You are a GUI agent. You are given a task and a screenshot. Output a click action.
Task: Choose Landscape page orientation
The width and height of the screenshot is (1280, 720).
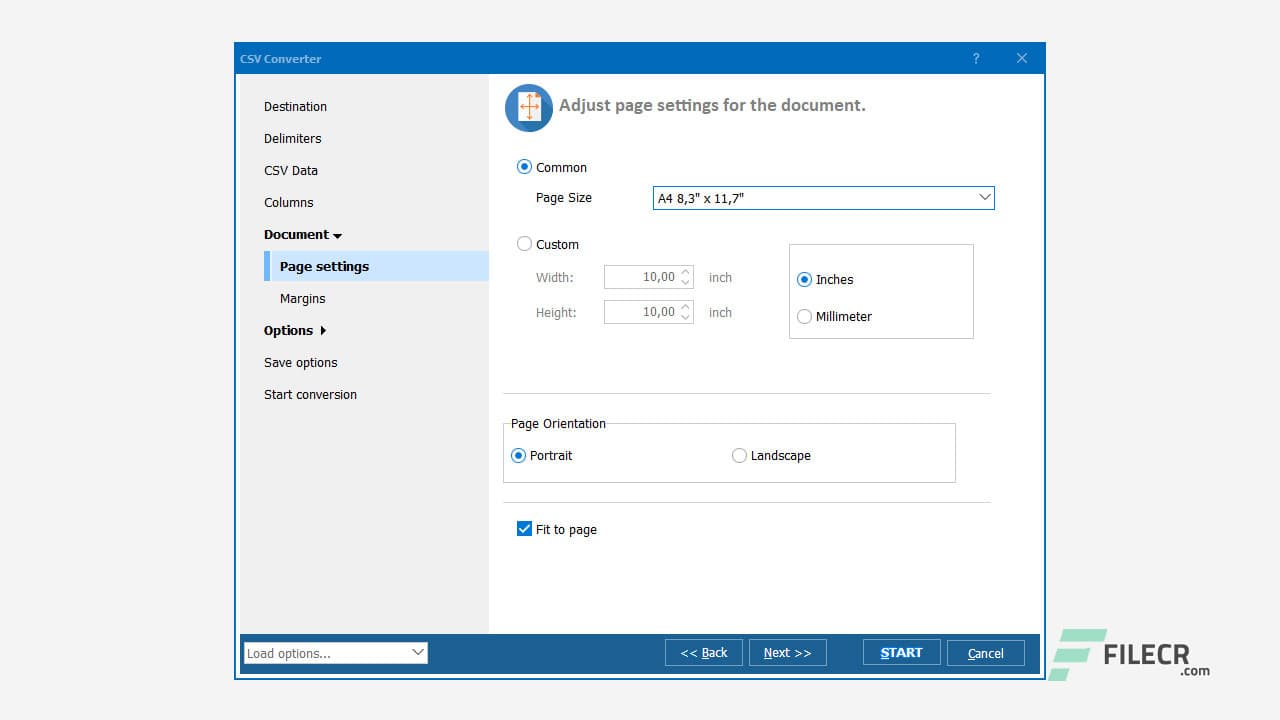pos(739,455)
